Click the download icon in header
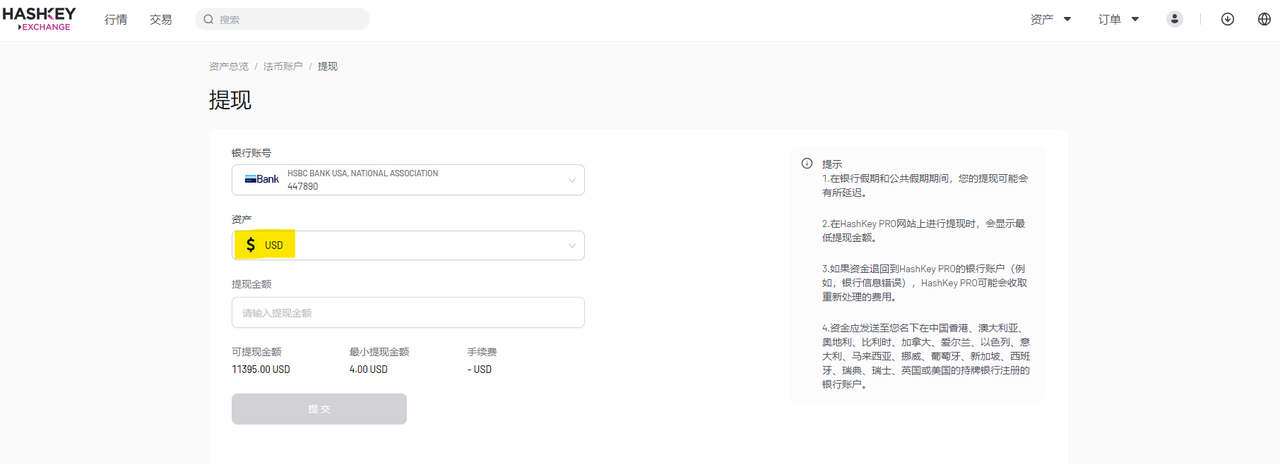This screenshot has height=464, width=1280. 1228,19
